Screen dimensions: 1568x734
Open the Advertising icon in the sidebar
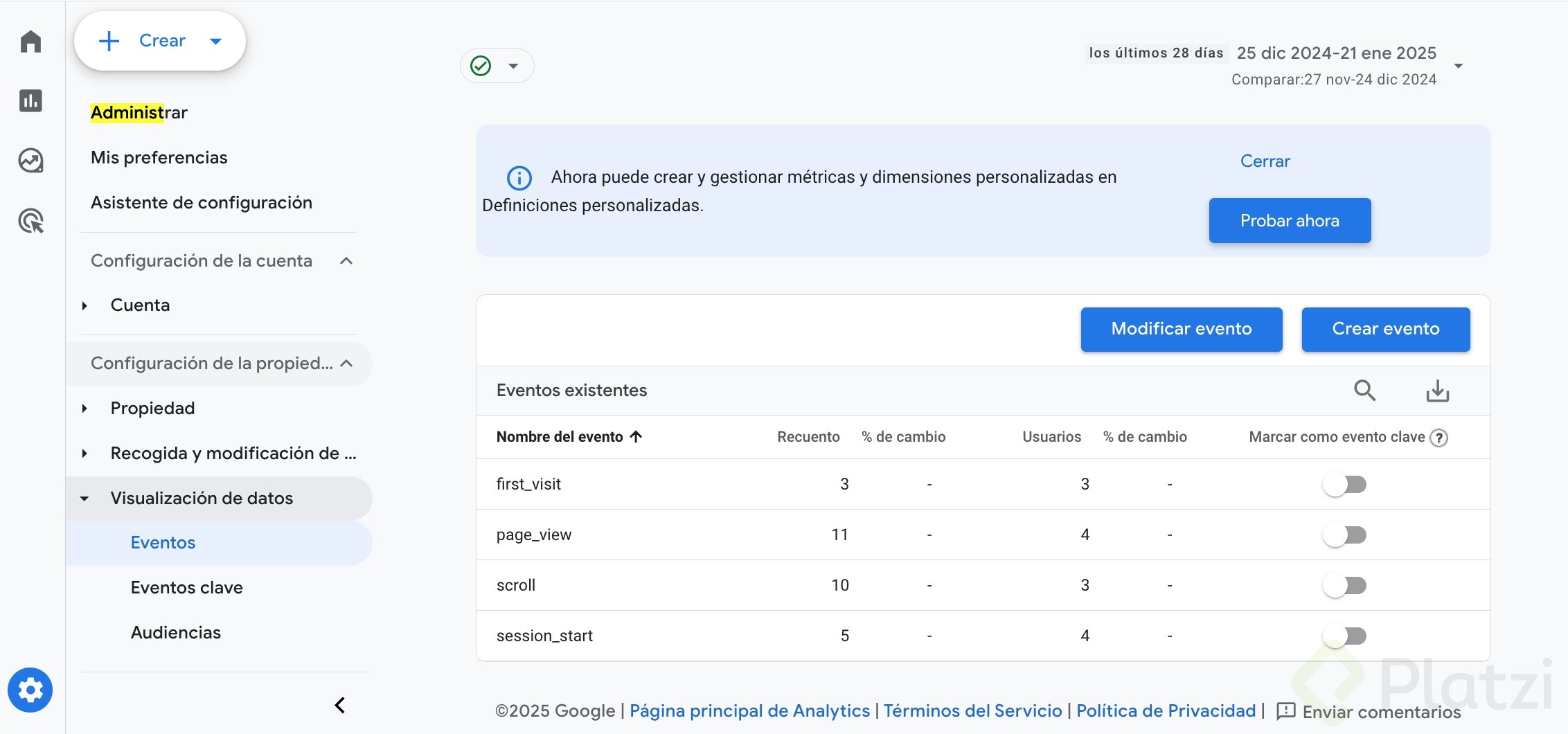(30, 221)
